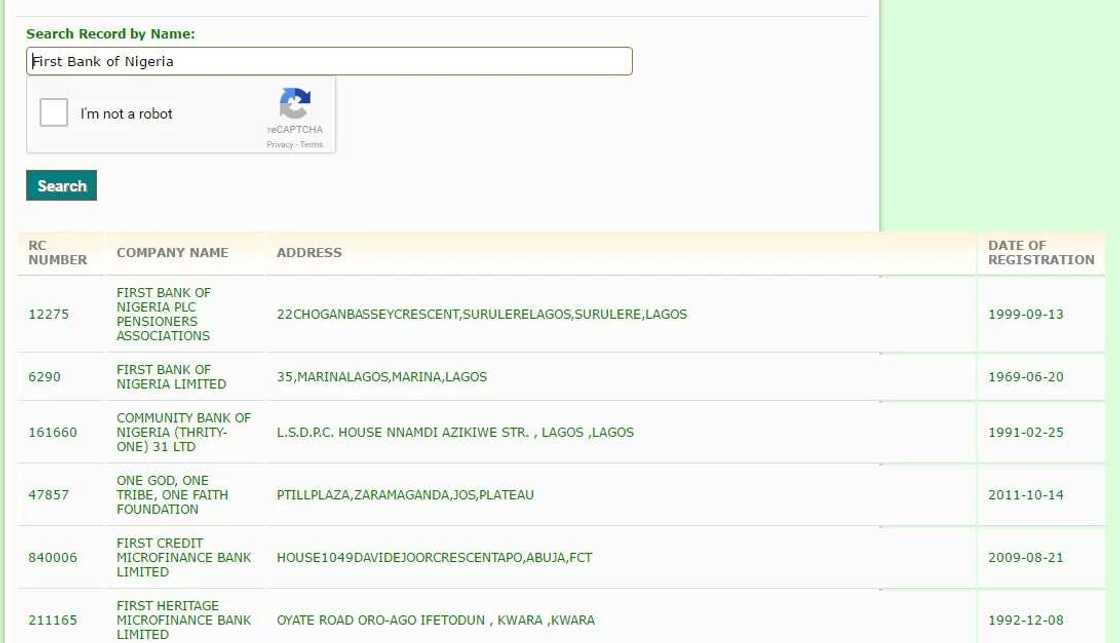Open the reCAPTCHA Privacy link
Viewport: 1120px width, 643px height.
[x=279, y=145]
